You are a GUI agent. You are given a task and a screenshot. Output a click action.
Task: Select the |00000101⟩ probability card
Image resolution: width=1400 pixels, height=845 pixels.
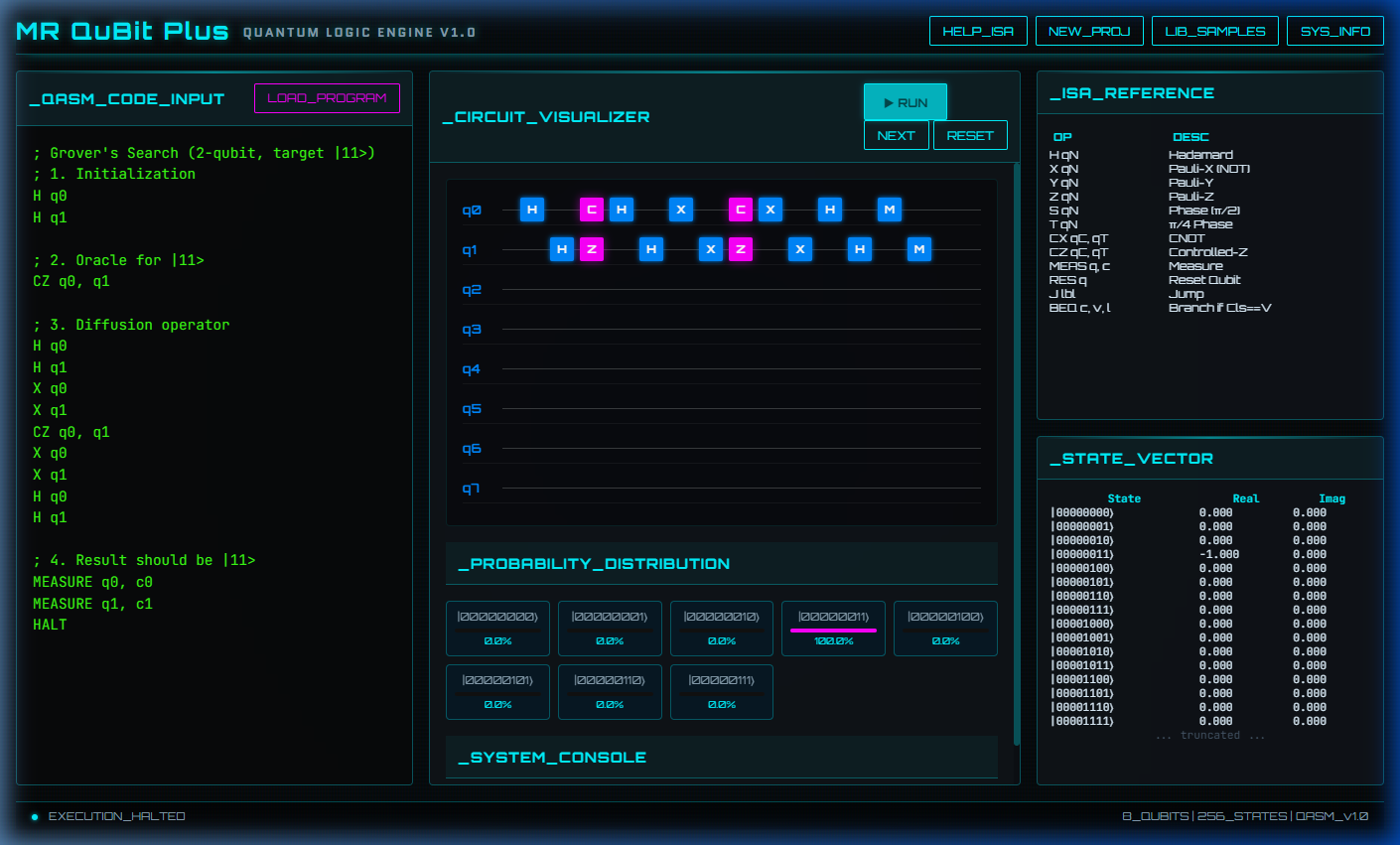click(497, 692)
